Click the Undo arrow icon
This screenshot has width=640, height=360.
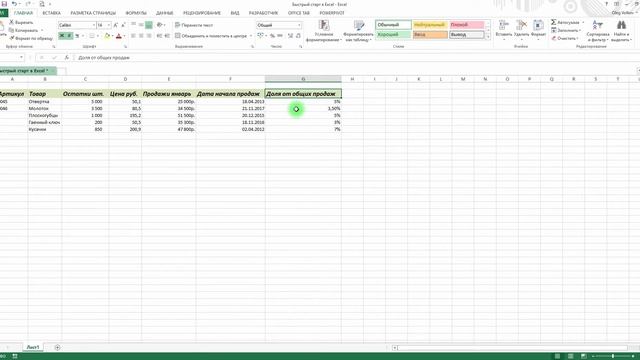14,4
